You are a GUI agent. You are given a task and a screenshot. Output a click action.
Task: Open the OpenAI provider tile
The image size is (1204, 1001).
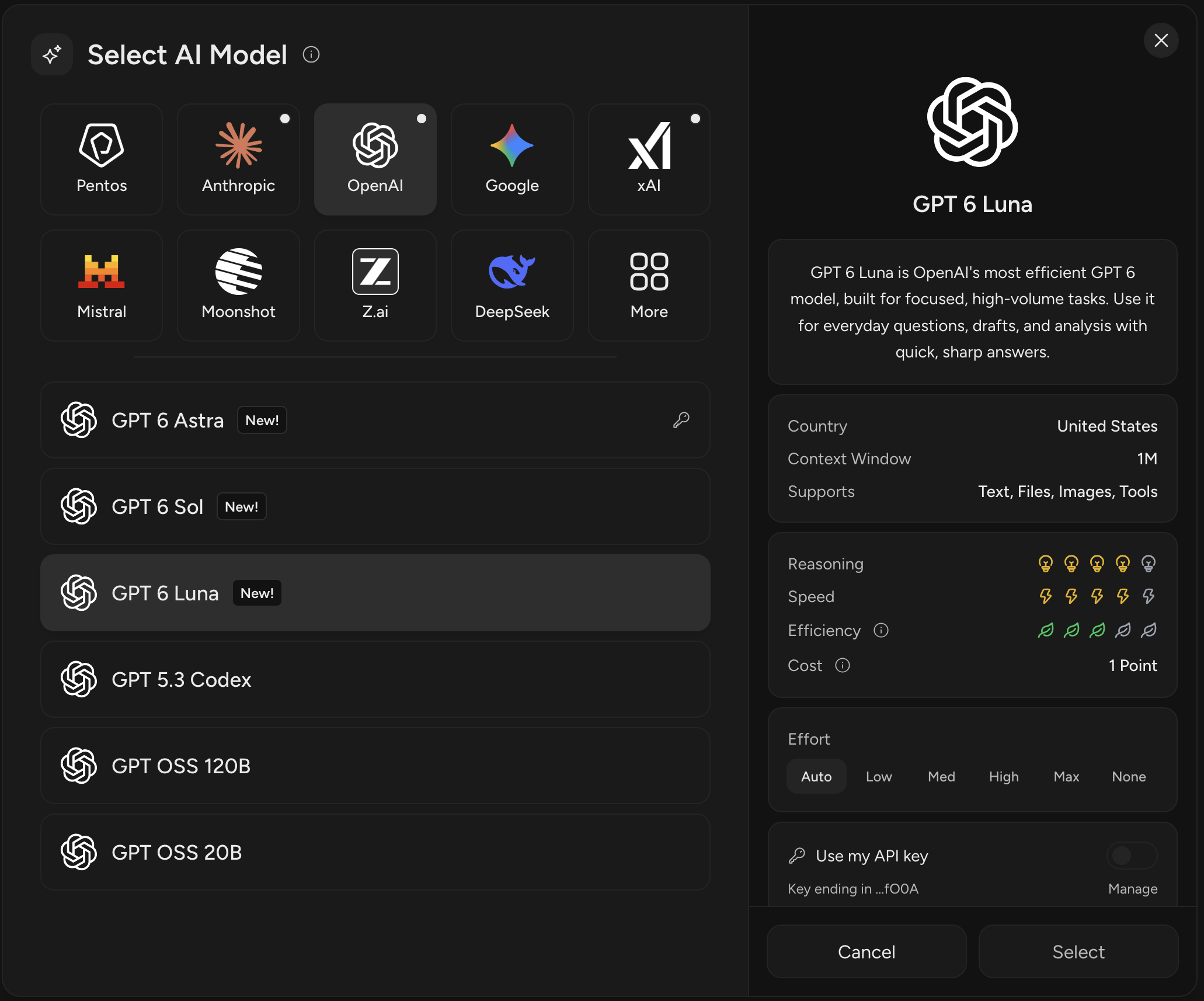pyautogui.click(x=375, y=159)
